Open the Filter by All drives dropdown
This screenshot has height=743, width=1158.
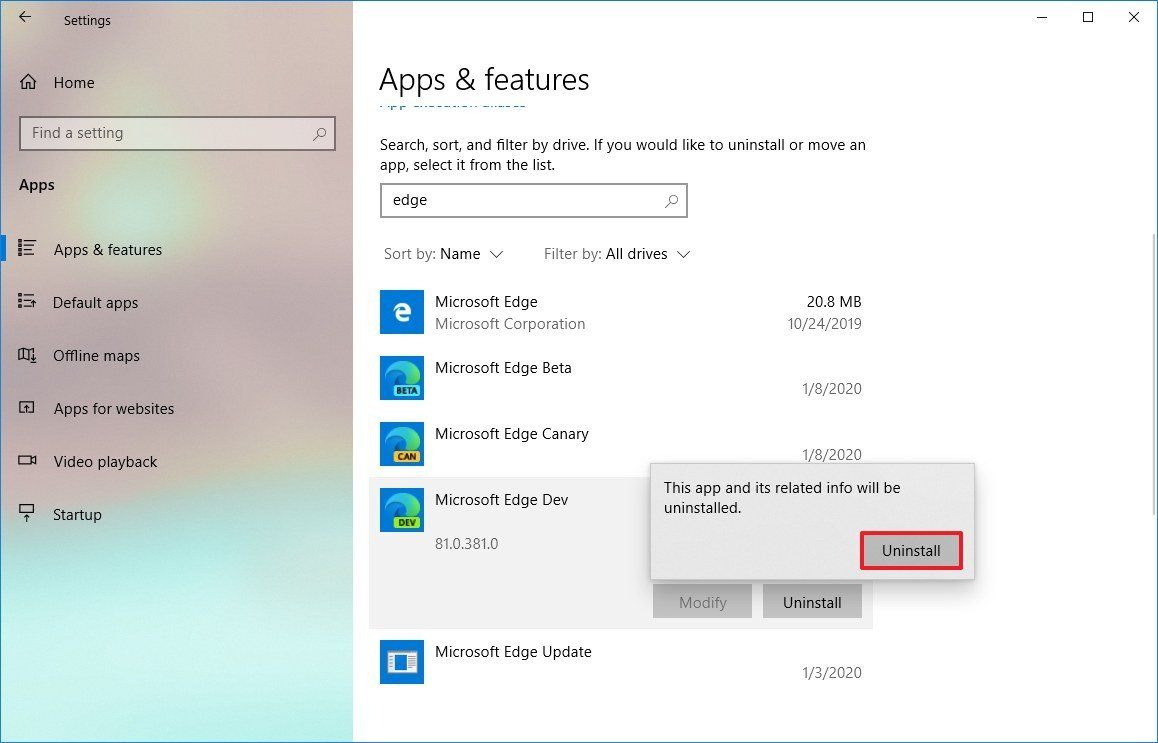coord(617,254)
